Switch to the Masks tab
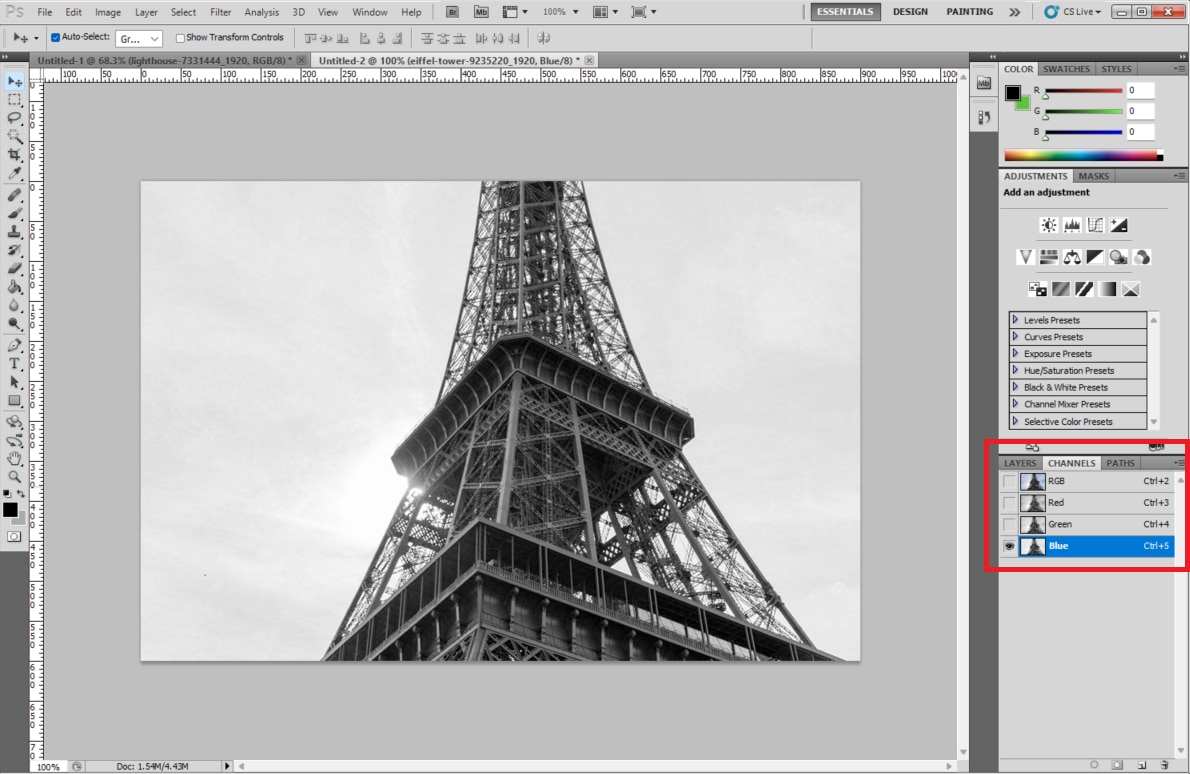Viewport: 1190px width, 774px height. [x=1094, y=176]
